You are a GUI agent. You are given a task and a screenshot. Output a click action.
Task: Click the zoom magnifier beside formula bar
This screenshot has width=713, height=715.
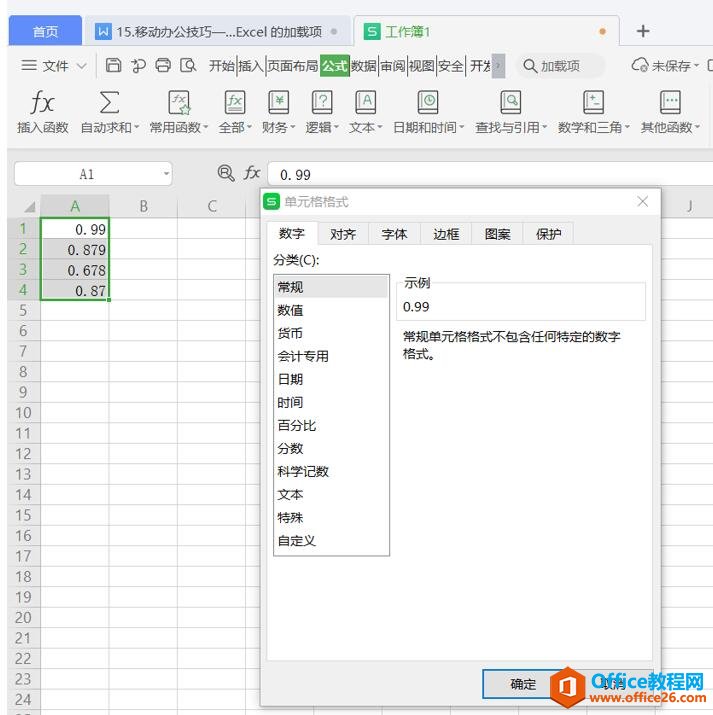click(x=226, y=173)
